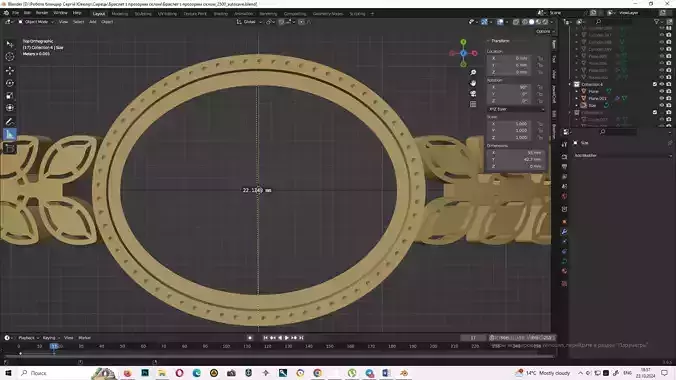Hide Plane object via eye icon
Image resolution: width=676 pixels, height=380 pixels.
coord(662,91)
